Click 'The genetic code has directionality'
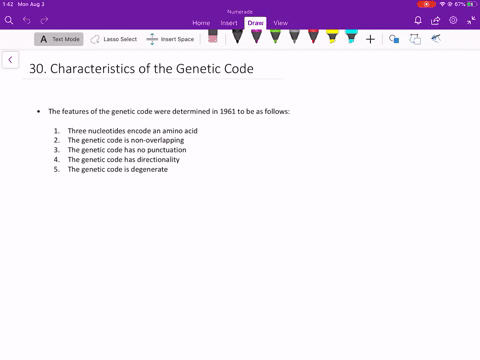Screen dimensions: 480x360 (124, 160)
